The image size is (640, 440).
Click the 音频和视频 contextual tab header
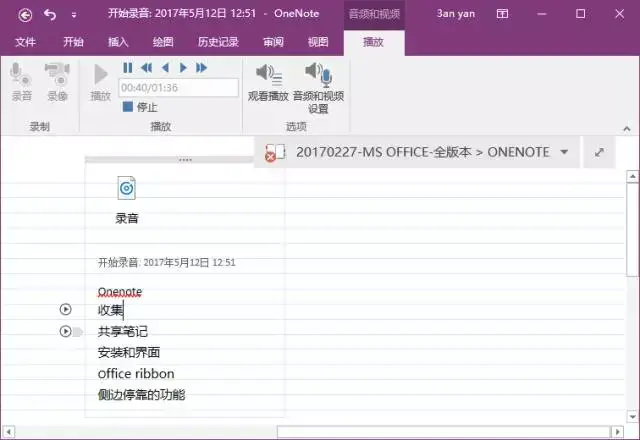coord(374,14)
